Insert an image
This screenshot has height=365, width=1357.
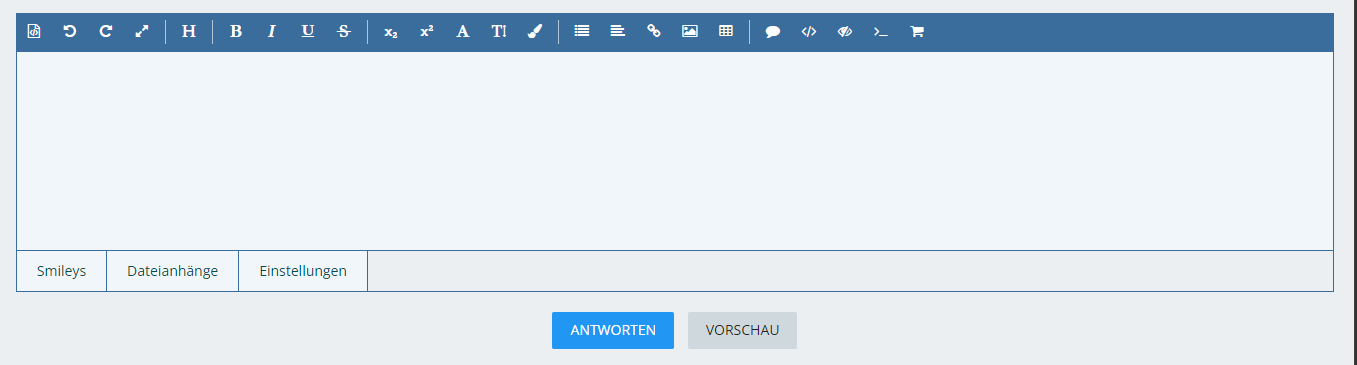(x=690, y=31)
